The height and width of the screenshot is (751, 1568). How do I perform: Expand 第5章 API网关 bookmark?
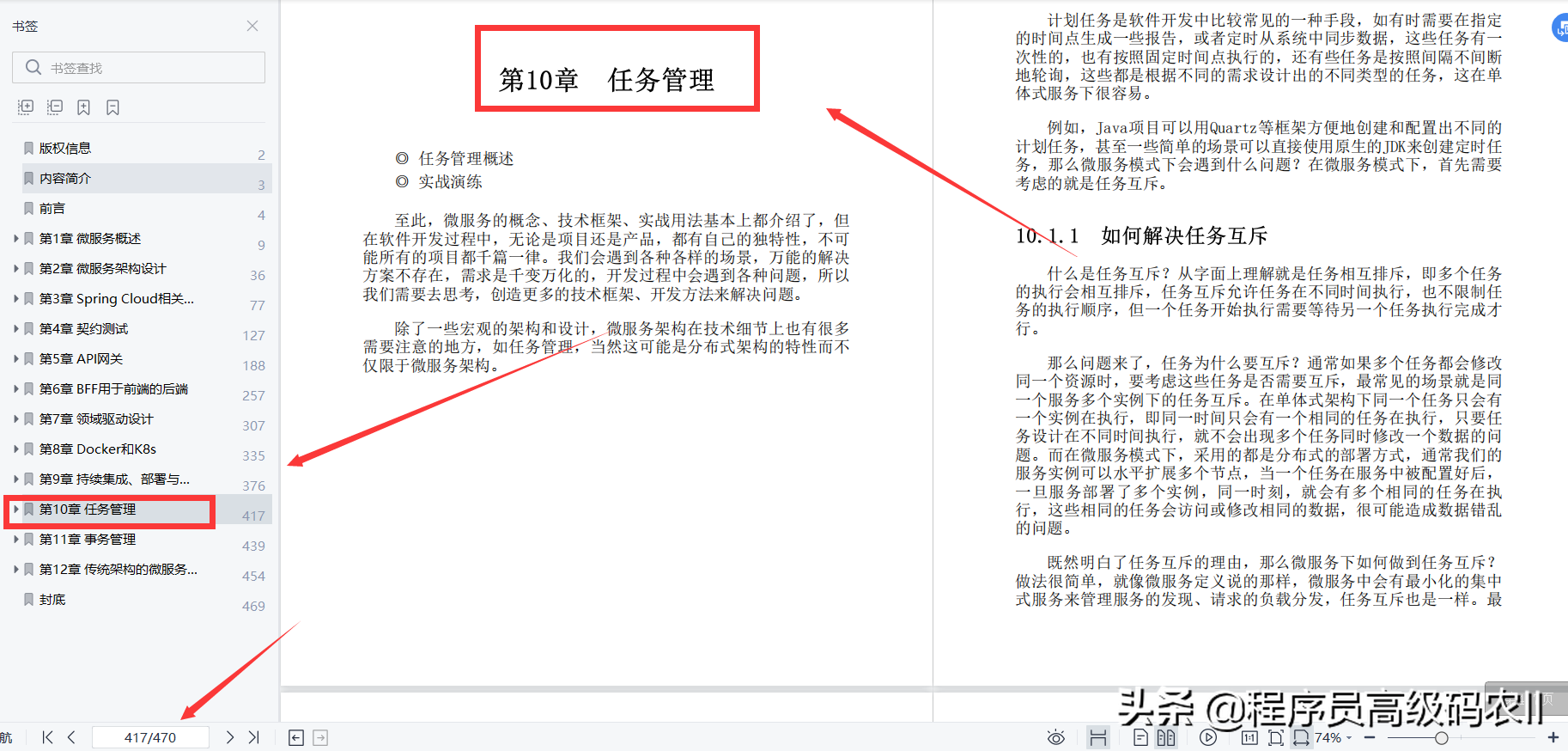coord(15,358)
